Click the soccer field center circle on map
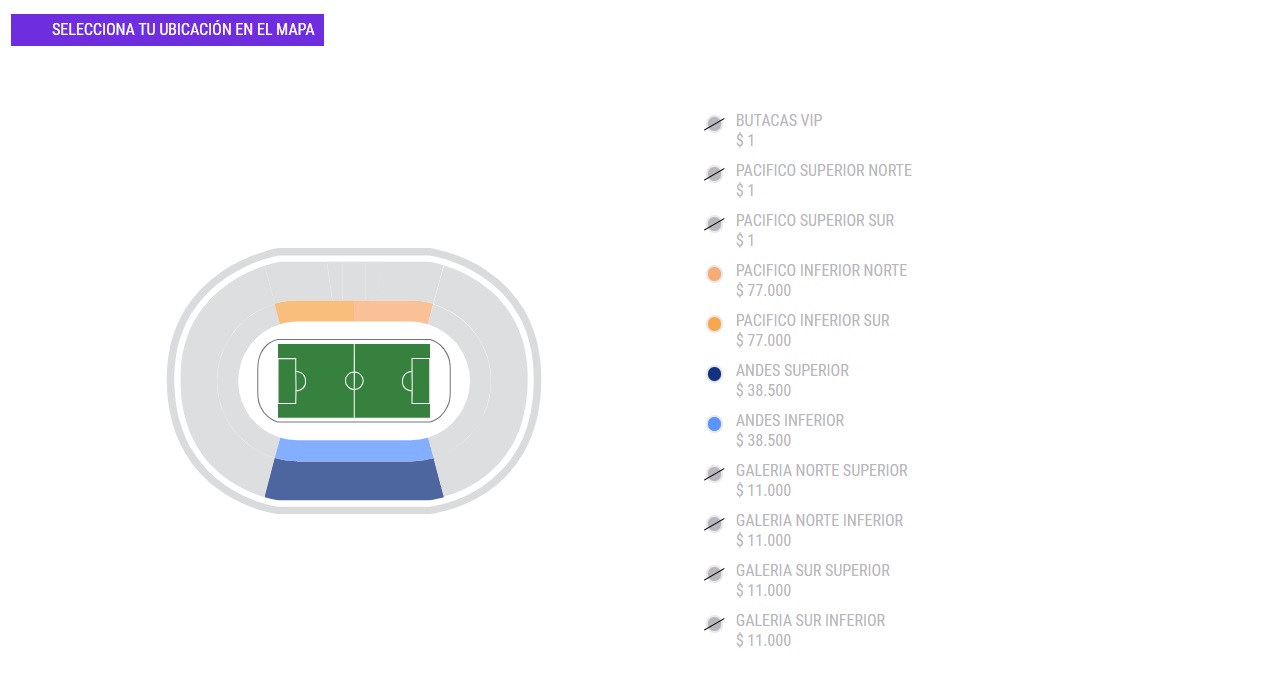The image size is (1264, 686). pos(354,381)
